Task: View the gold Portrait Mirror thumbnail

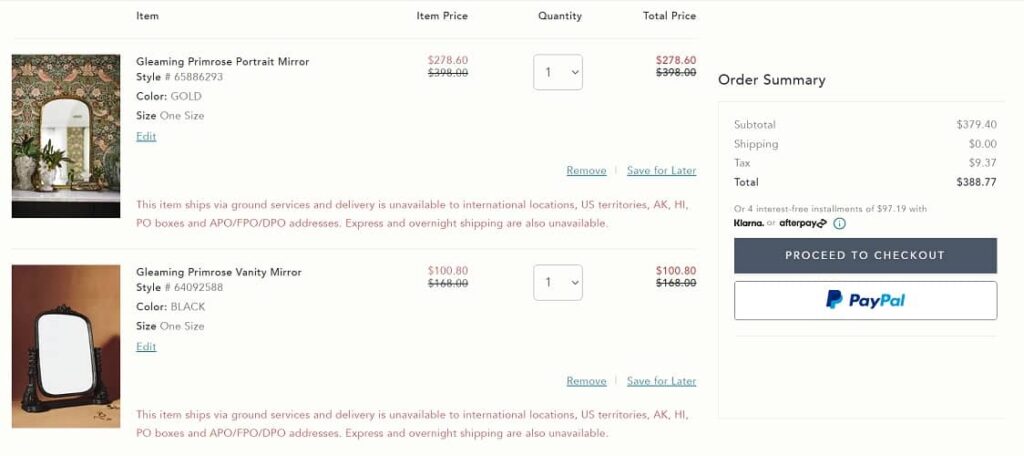Action: tap(66, 136)
